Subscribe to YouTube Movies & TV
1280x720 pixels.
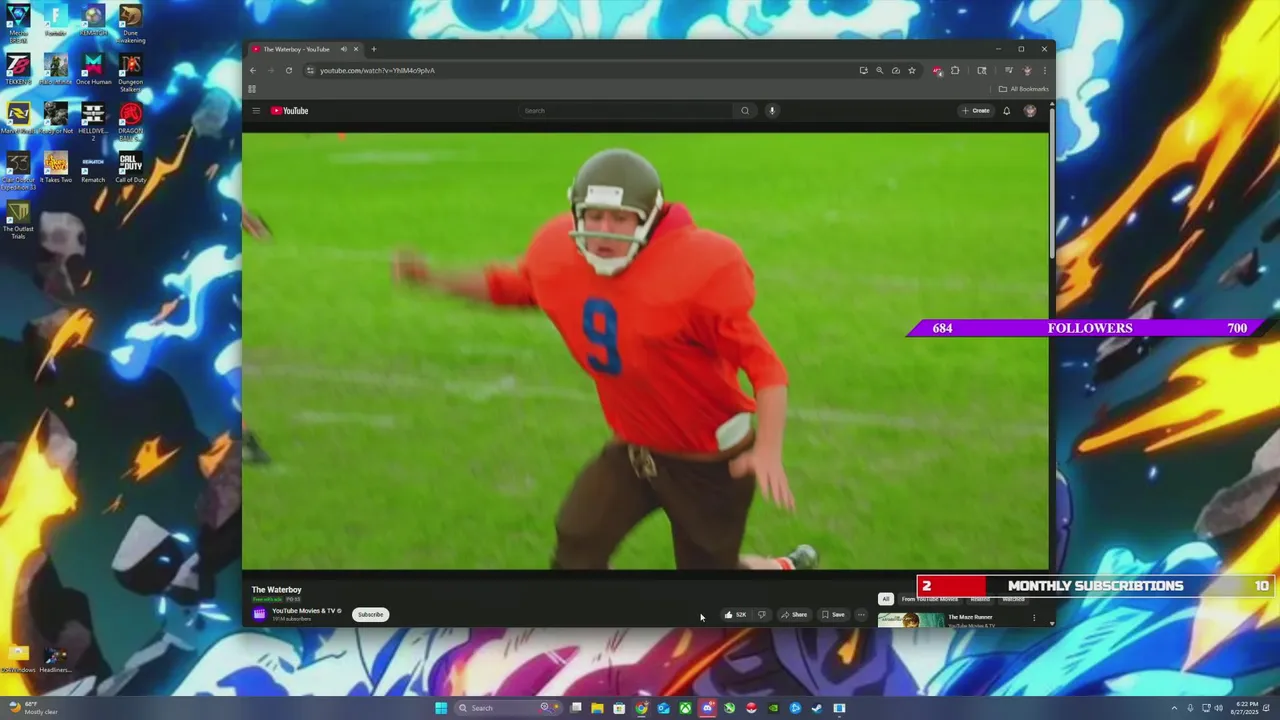point(370,615)
